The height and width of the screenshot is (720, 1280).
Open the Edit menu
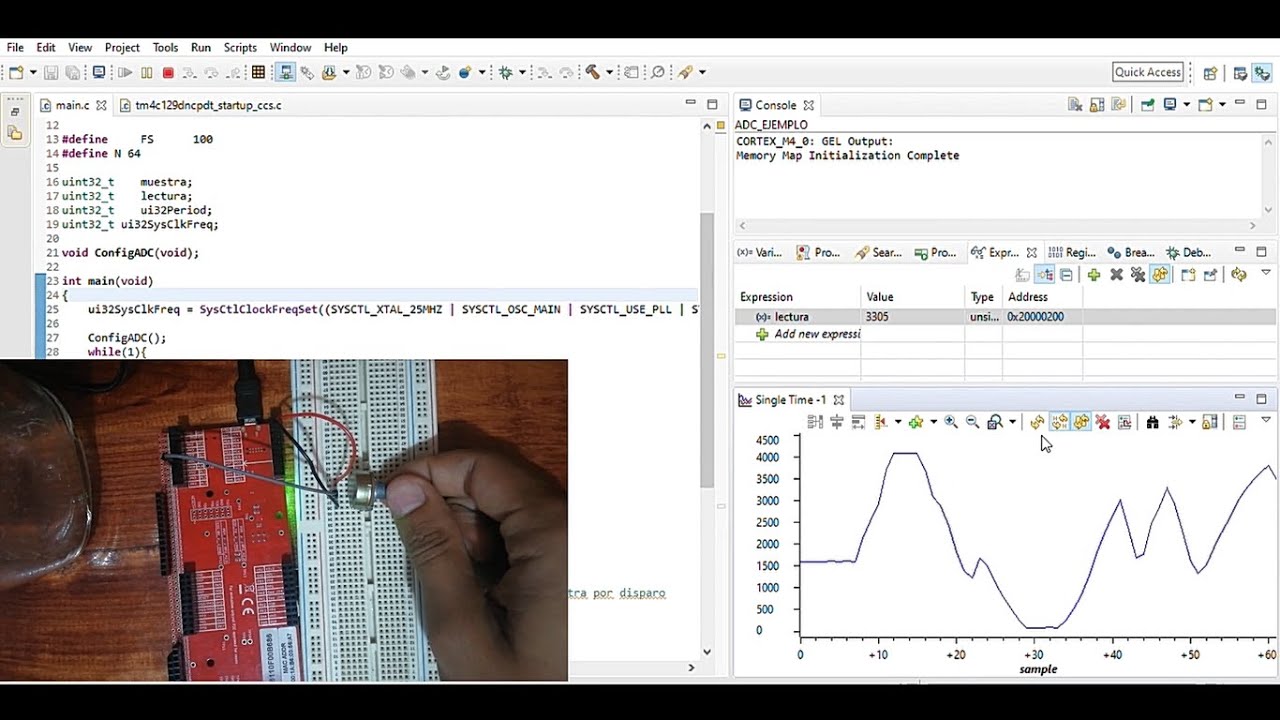[46, 47]
